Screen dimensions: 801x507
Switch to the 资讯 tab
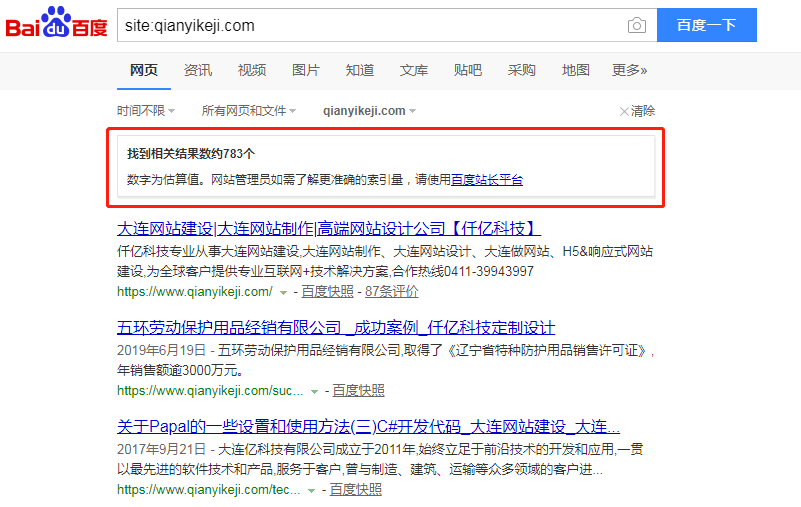point(198,70)
